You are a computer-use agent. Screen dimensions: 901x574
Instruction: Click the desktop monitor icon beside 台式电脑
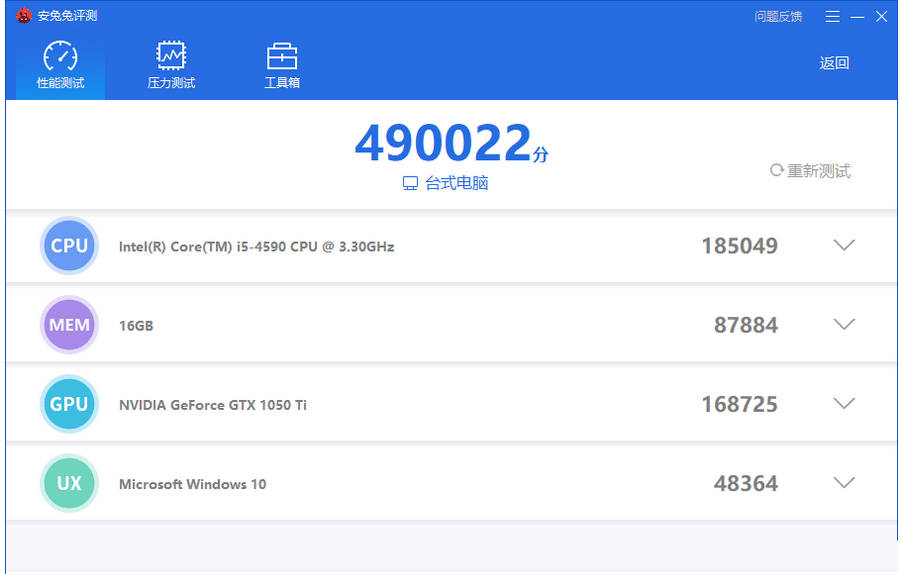tap(410, 183)
